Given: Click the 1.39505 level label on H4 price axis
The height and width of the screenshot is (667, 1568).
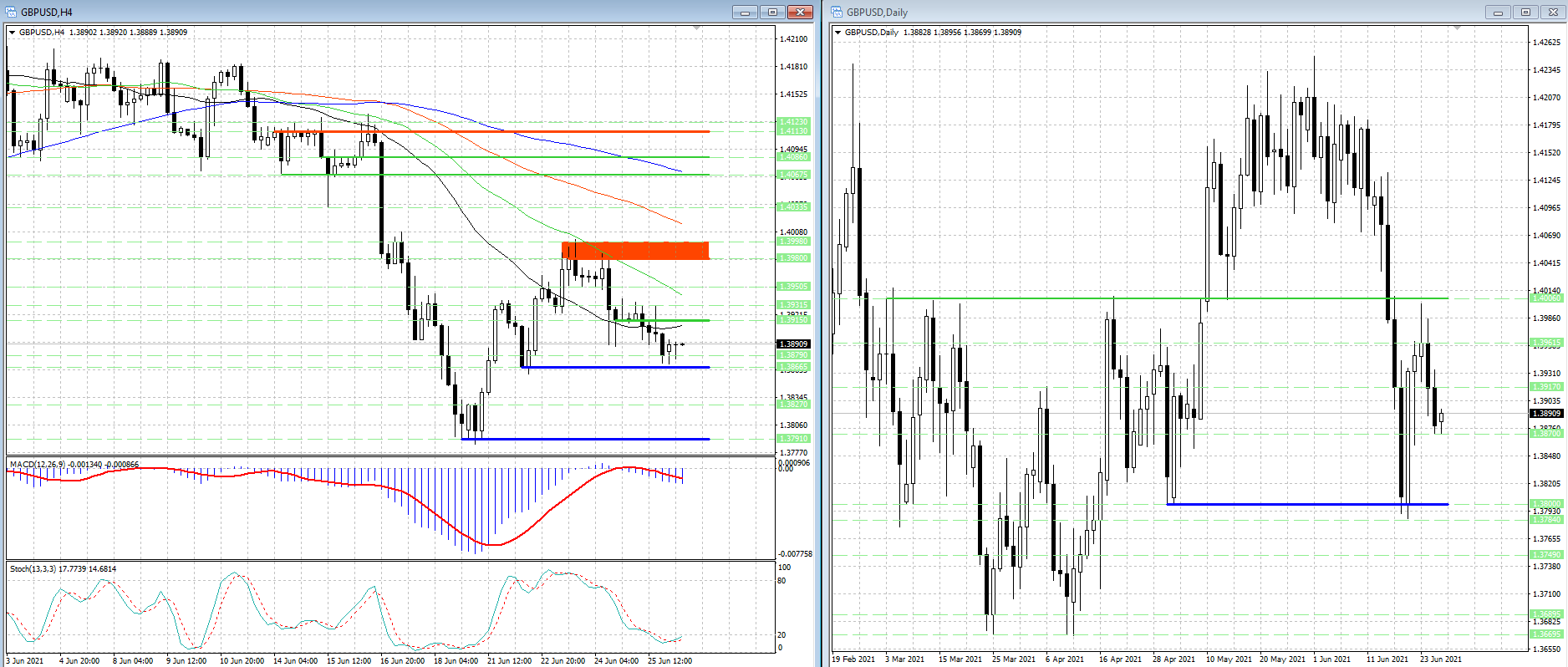Looking at the screenshot, I should pyautogui.click(x=793, y=287).
